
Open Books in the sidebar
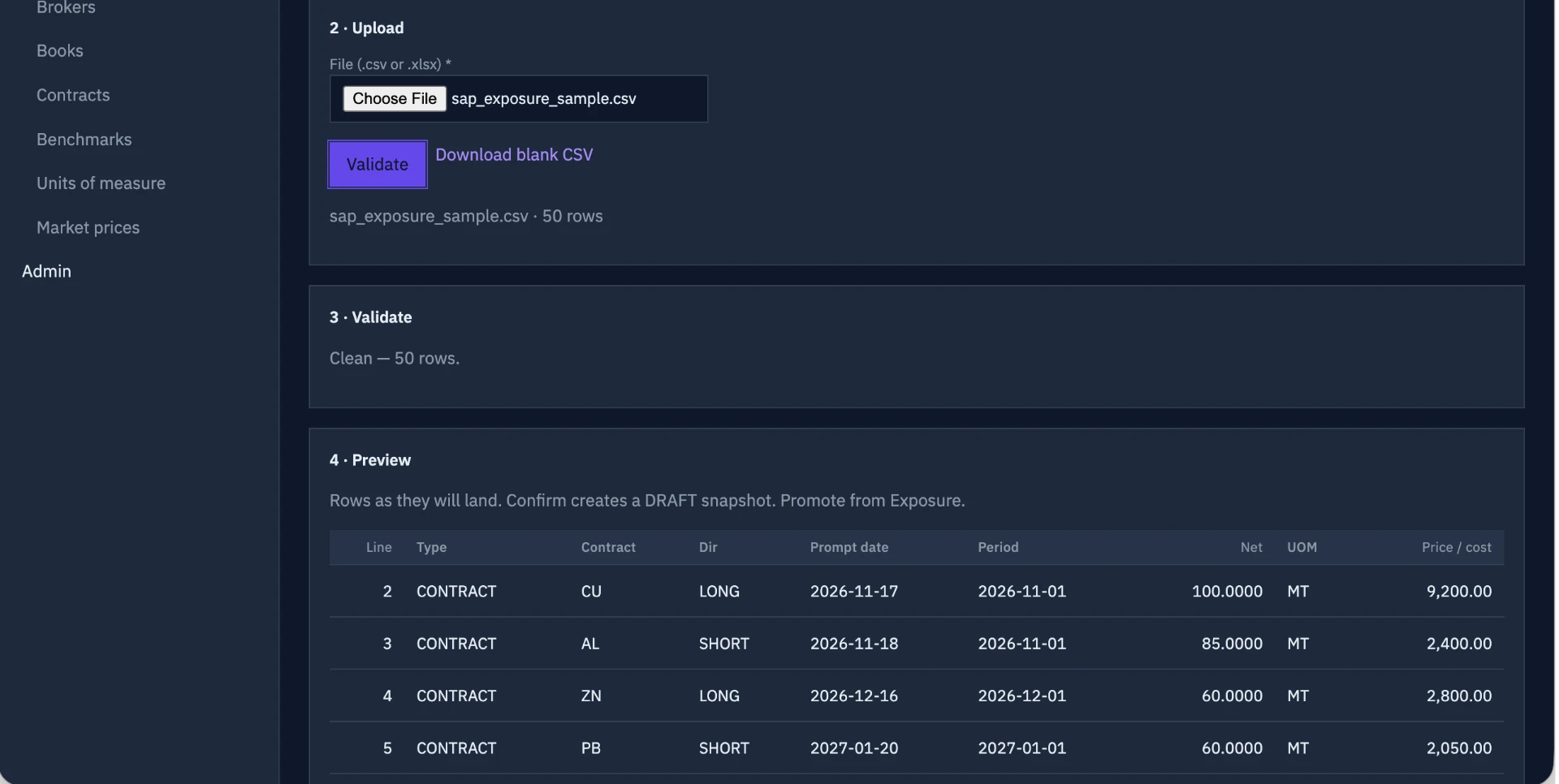[60, 50]
